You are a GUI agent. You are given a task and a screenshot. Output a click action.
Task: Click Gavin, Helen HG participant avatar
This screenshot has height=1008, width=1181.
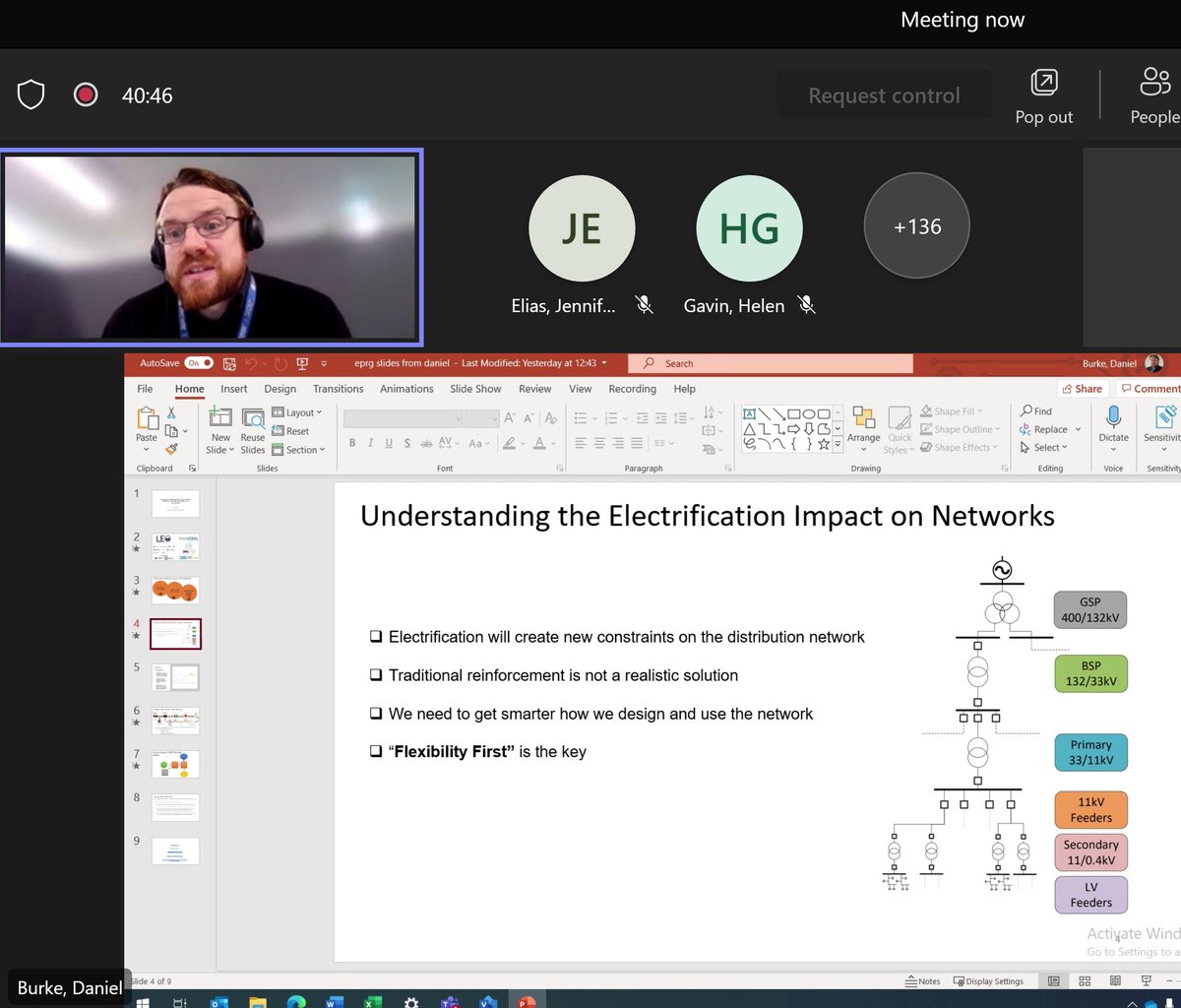[x=749, y=227]
